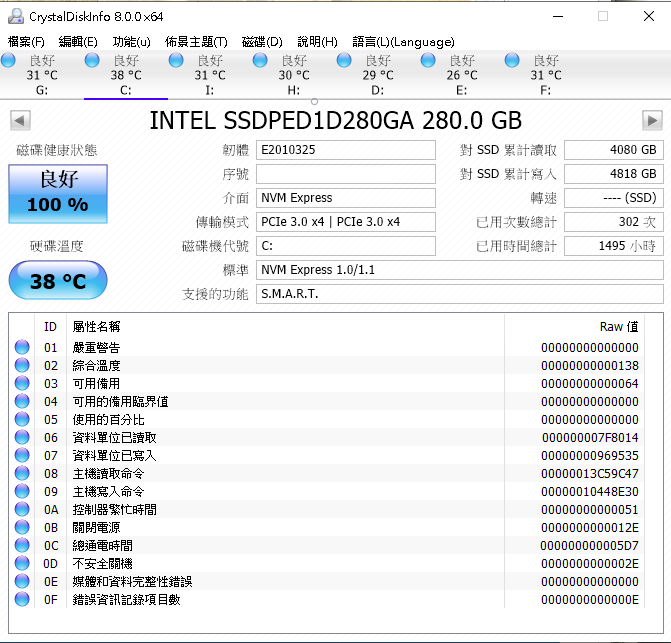Image resolution: width=671 pixels, height=643 pixels.
Task: Open the 檔案(F) menu
Action: point(26,42)
